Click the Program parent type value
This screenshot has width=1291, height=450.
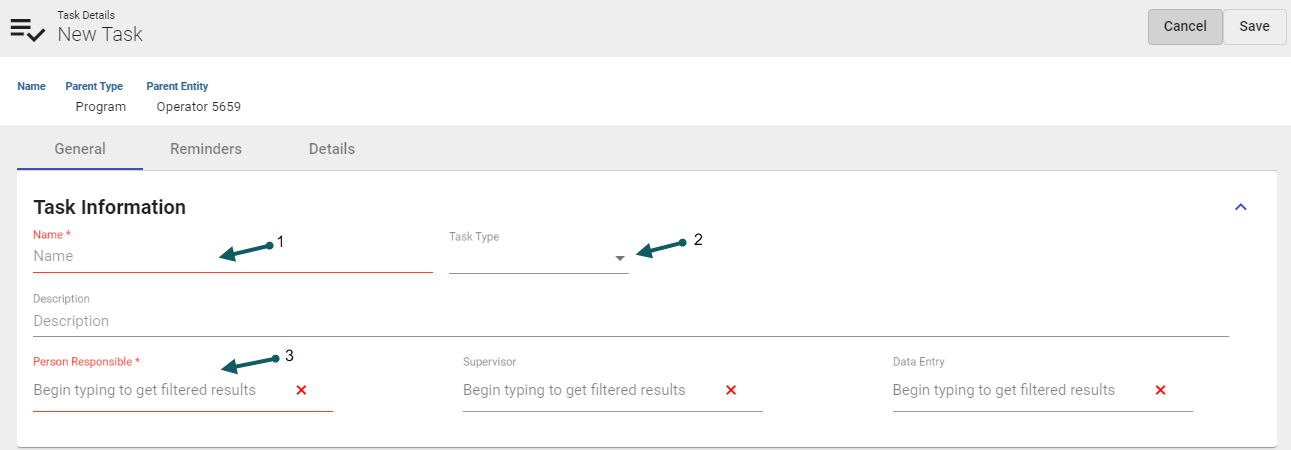pyautogui.click(x=101, y=107)
